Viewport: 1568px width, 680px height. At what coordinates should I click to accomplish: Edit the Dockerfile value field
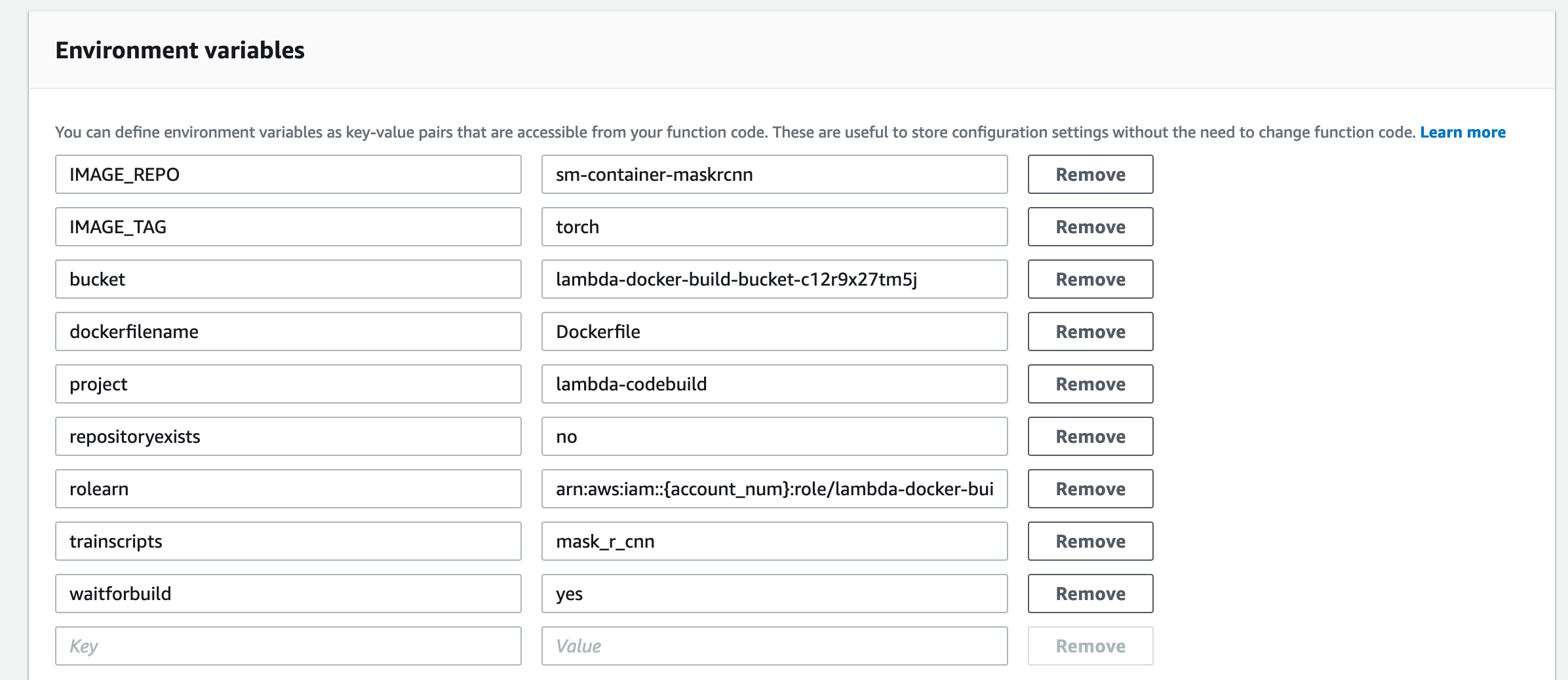tap(774, 331)
